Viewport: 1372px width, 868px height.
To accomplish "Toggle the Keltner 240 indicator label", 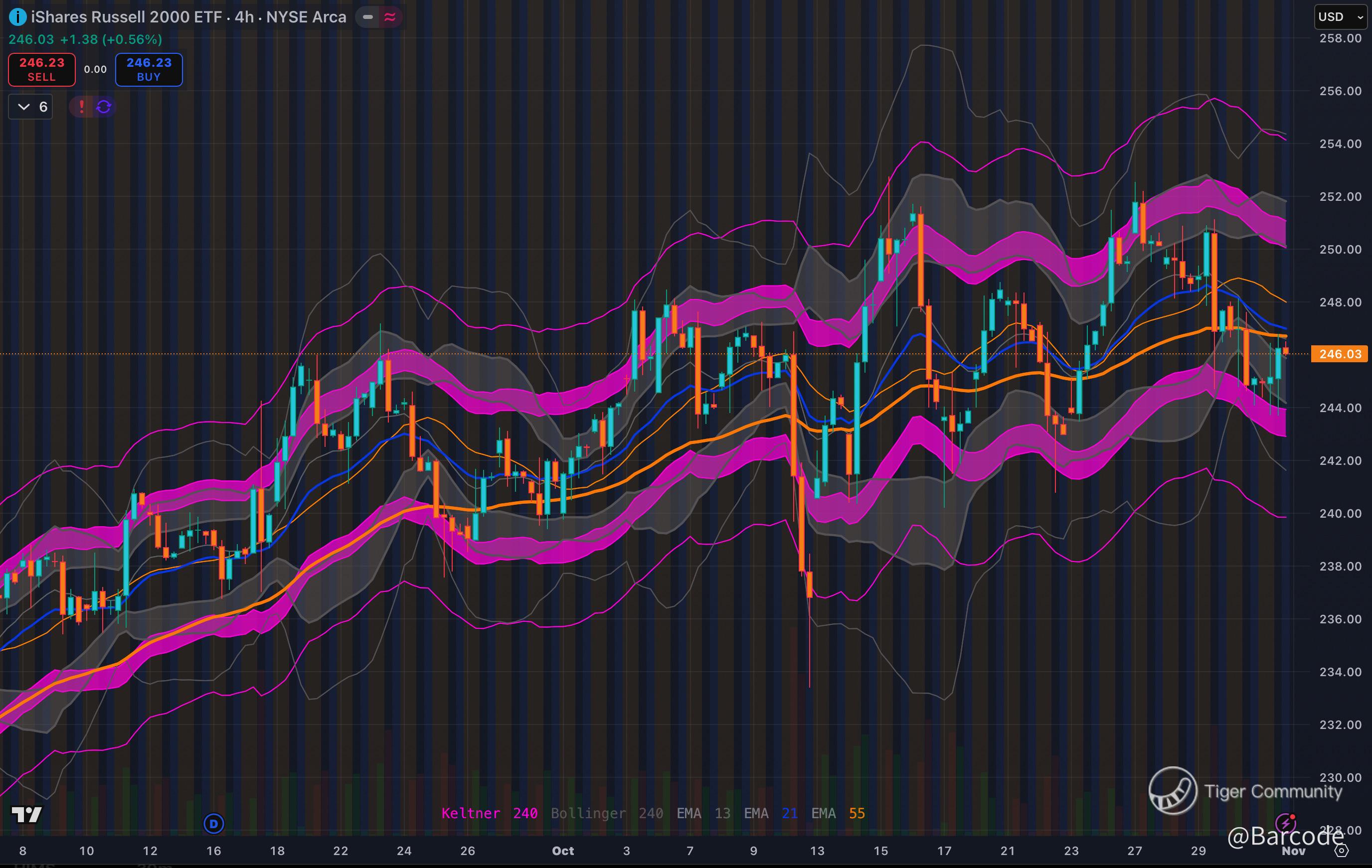I will [489, 813].
